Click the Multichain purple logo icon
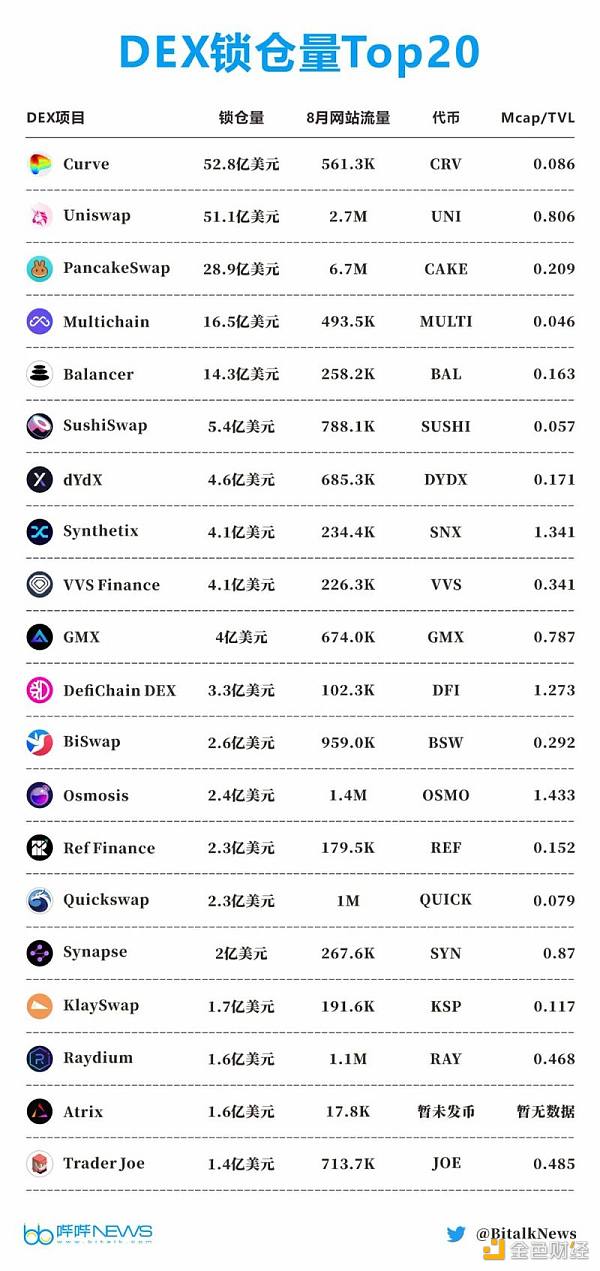 (40, 322)
